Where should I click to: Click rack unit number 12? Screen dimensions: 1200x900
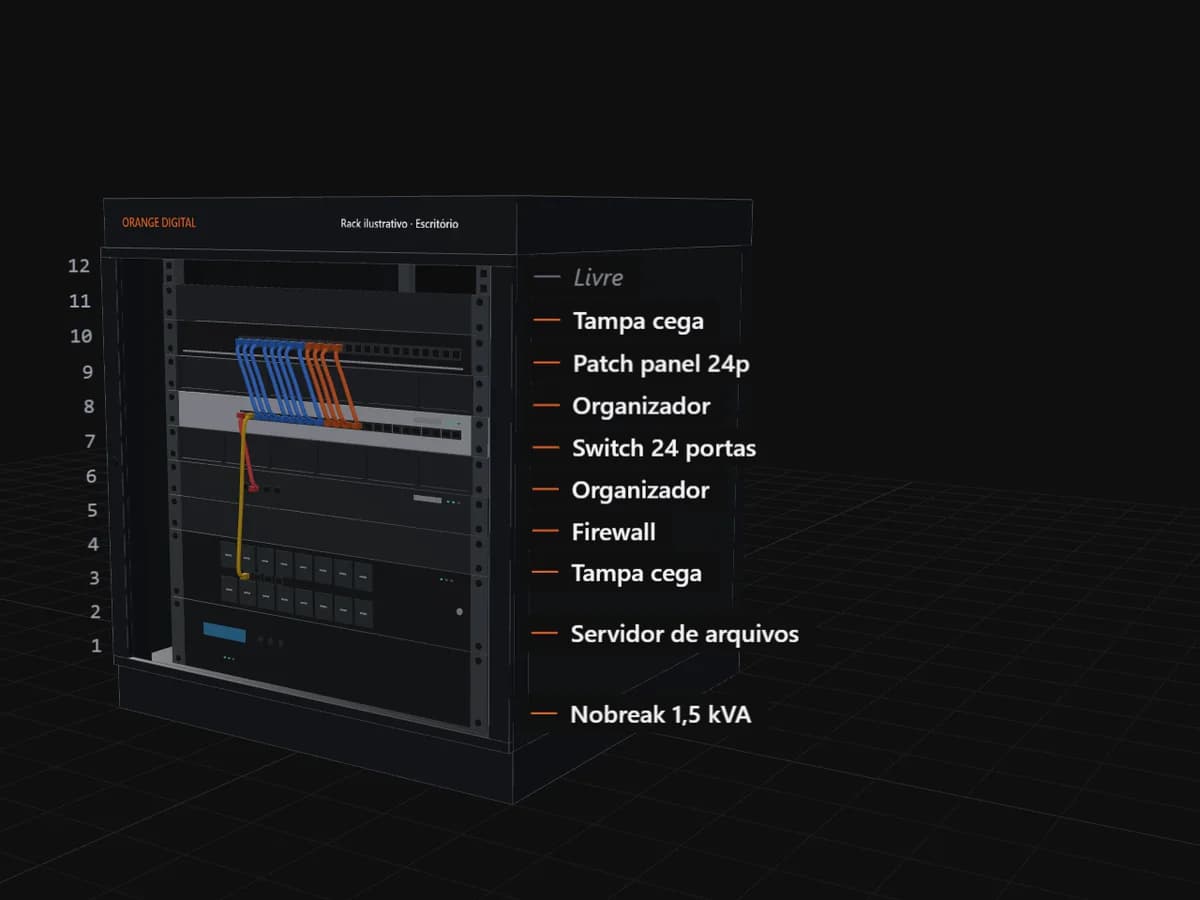79,266
